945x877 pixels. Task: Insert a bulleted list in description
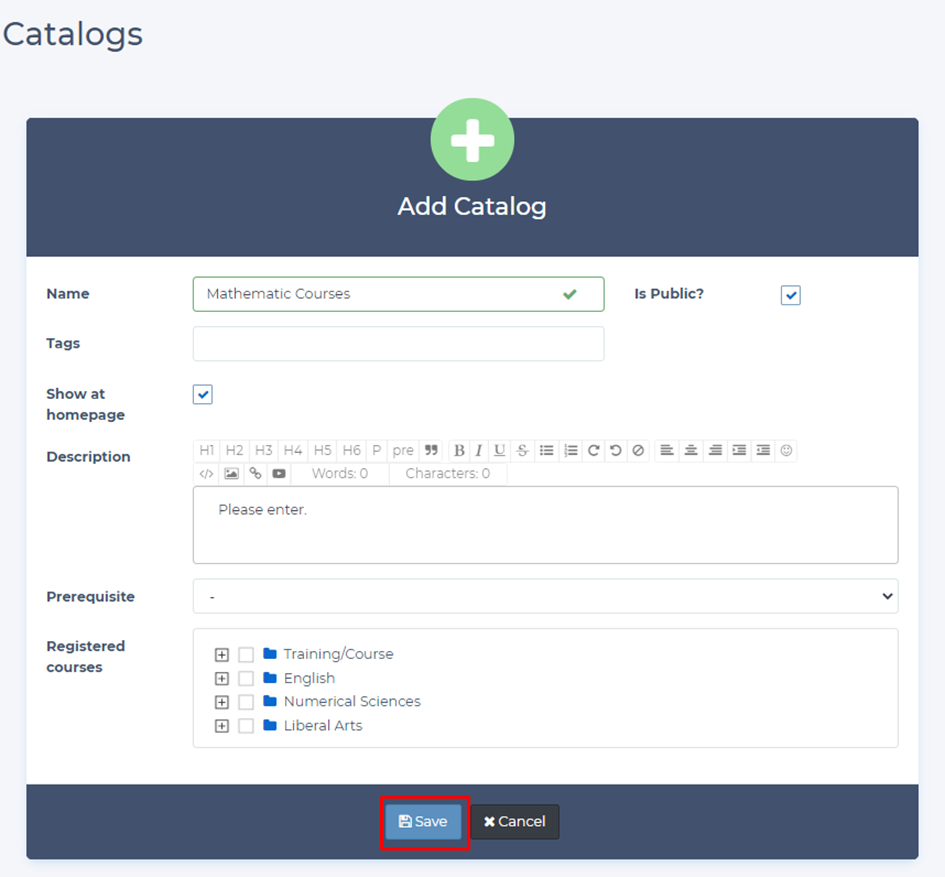pyautogui.click(x=547, y=450)
